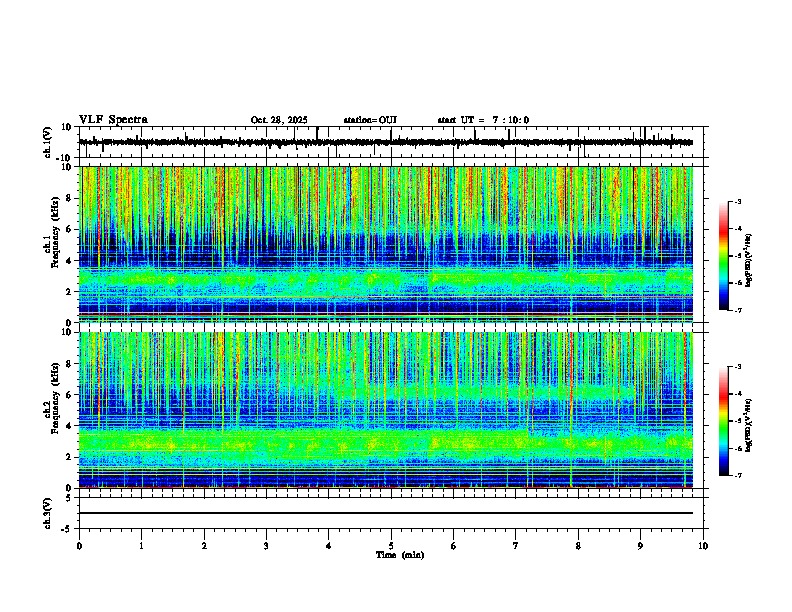Click the 'start UT = 7 : 10: 0' text

pos(483,120)
